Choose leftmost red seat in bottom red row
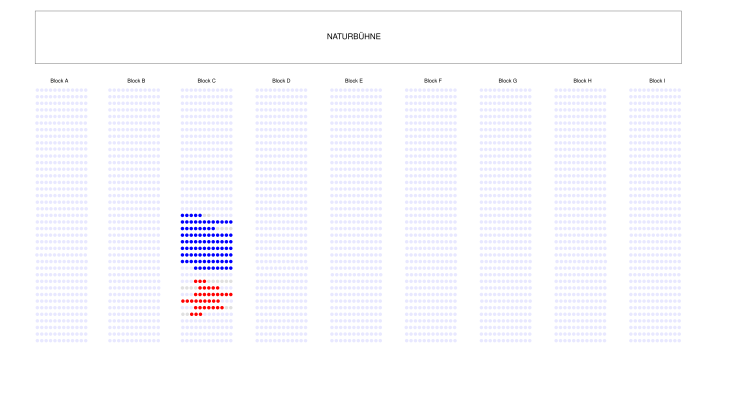The image size is (743, 400). [x=192, y=314]
